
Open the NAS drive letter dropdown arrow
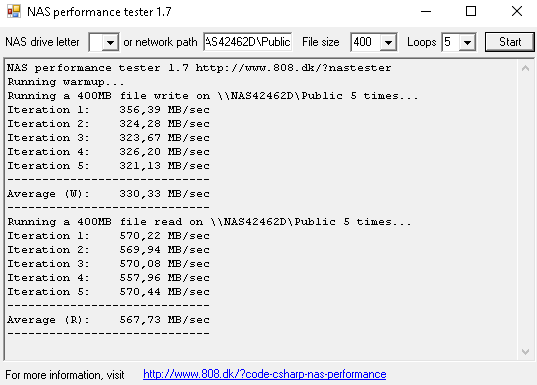point(110,42)
